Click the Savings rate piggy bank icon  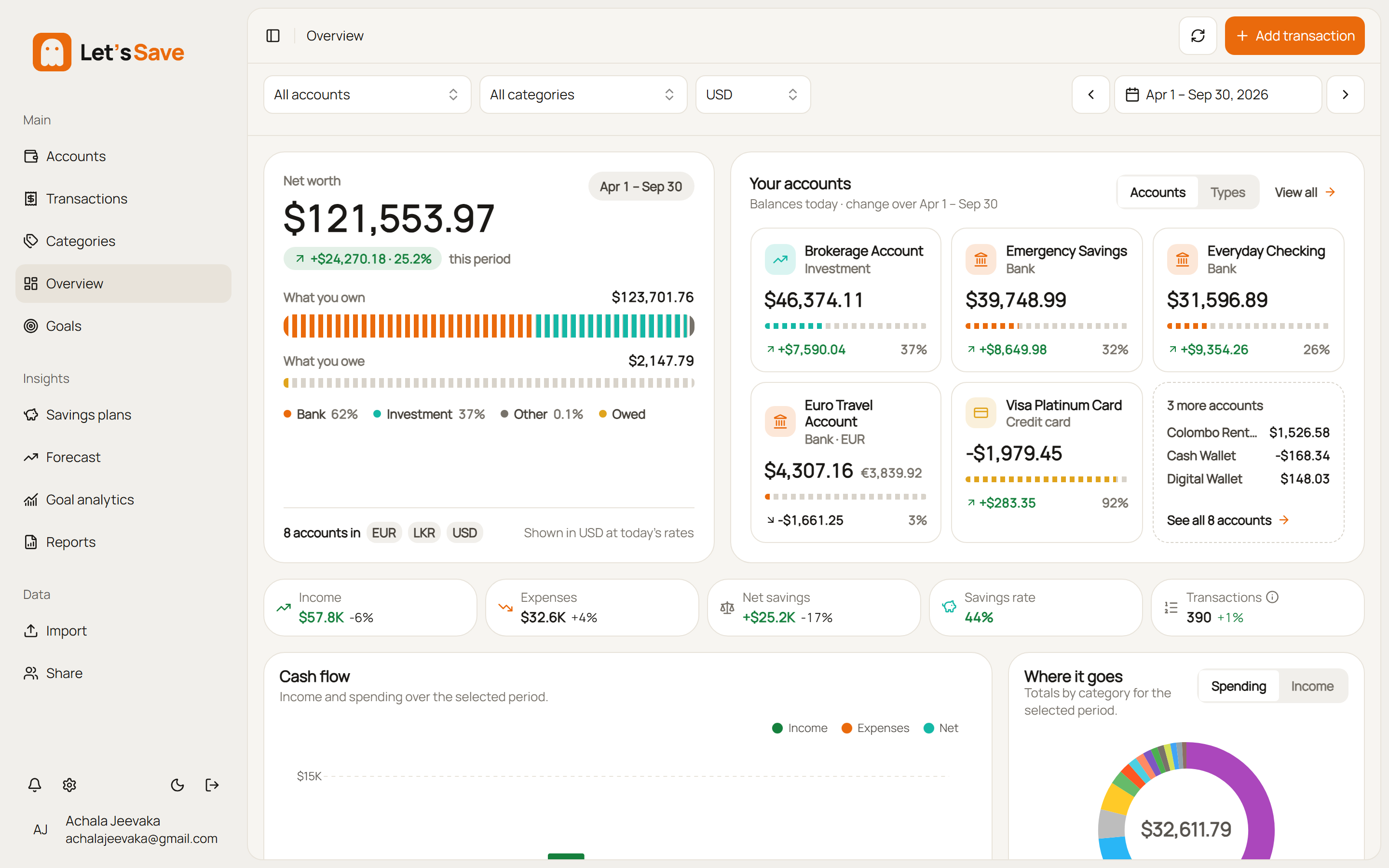click(949, 607)
